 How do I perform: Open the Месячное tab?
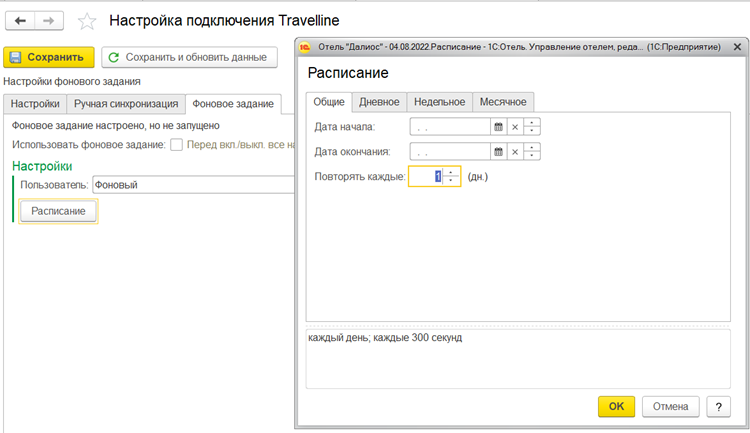[x=503, y=102]
